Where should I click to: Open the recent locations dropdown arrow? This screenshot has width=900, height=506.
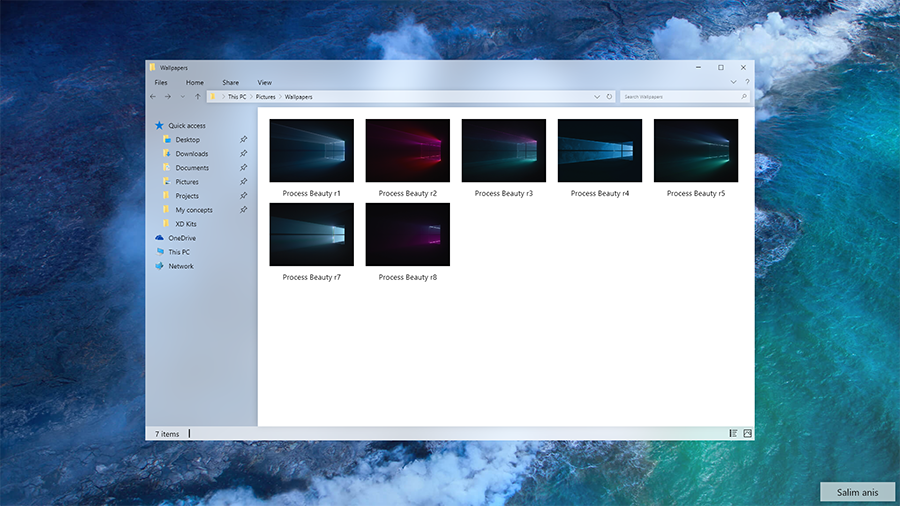coord(183,97)
